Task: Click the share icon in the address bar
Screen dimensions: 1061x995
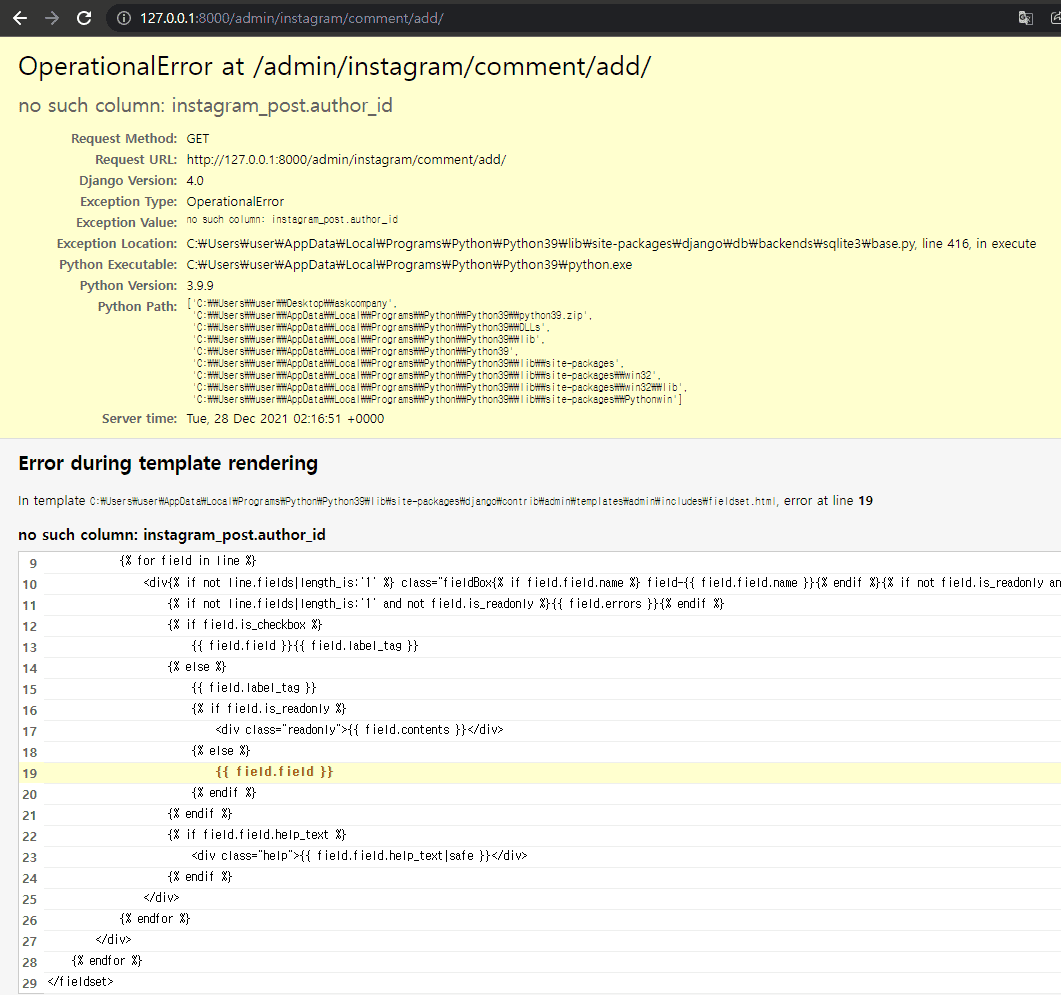Action: click(1054, 18)
